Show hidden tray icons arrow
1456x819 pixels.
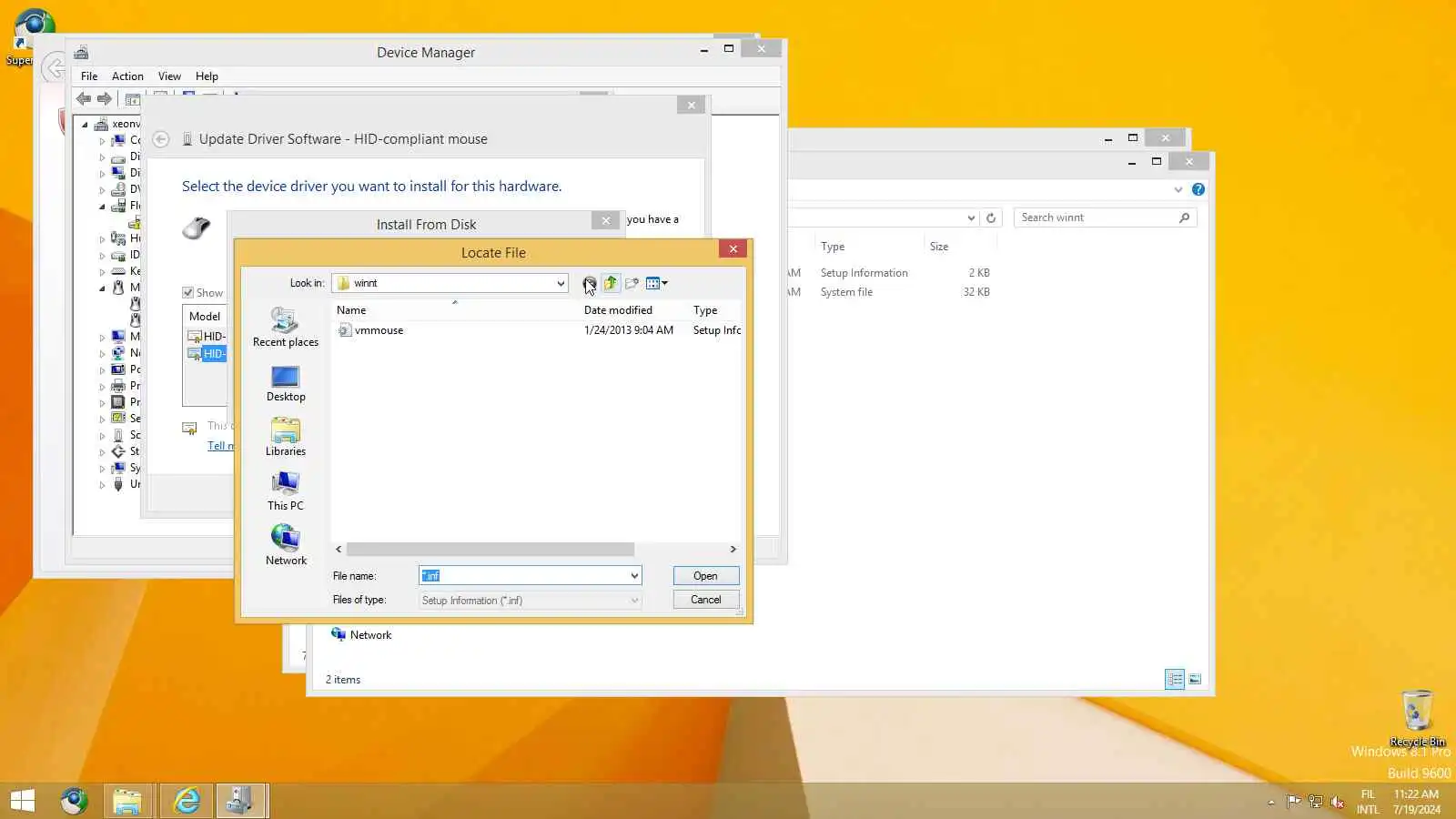(x=1271, y=802)
